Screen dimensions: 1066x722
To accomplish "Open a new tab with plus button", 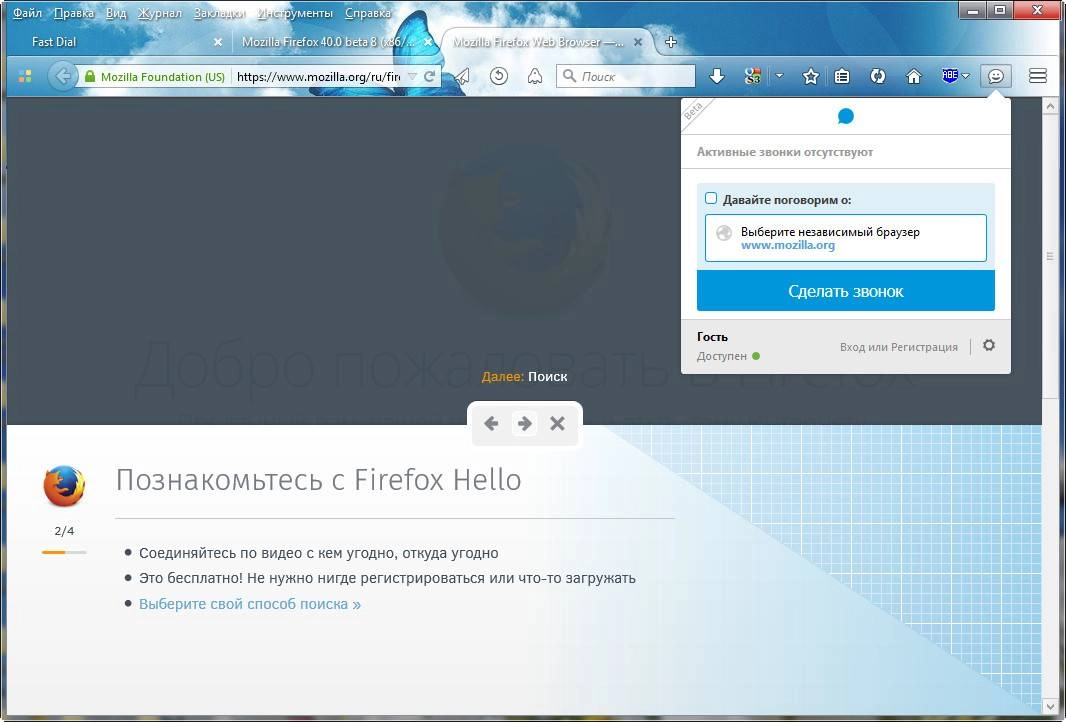I will click(671, 42).
